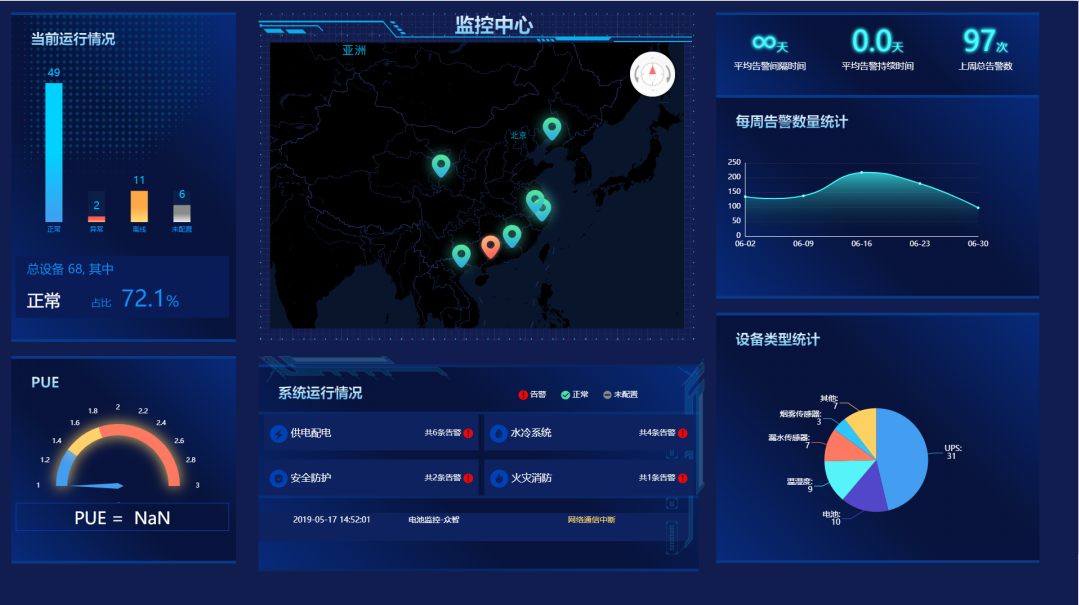Click the 0.0天 average alarm duration value

(x=877, y=41)
